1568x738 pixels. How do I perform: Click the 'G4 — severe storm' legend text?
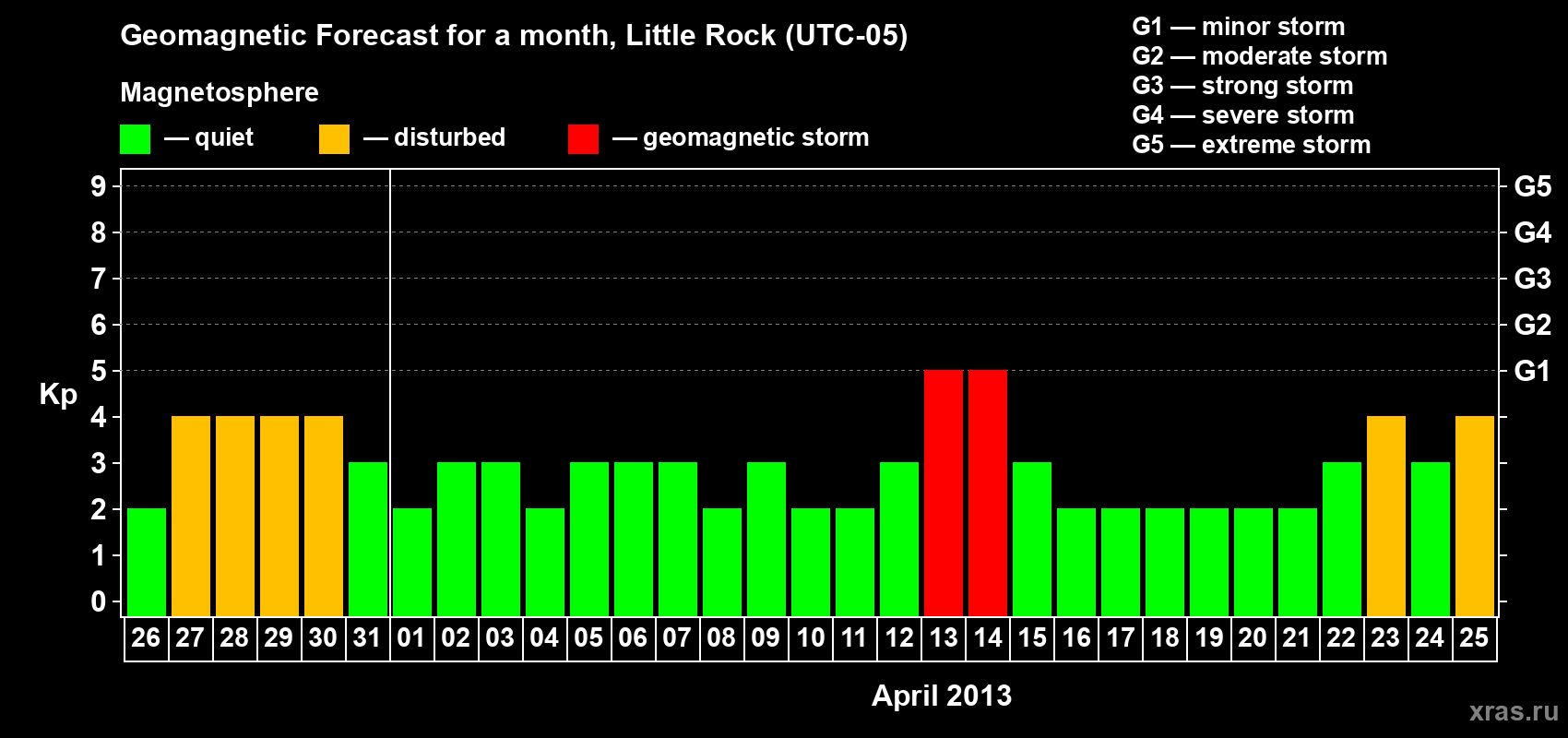1243,115
